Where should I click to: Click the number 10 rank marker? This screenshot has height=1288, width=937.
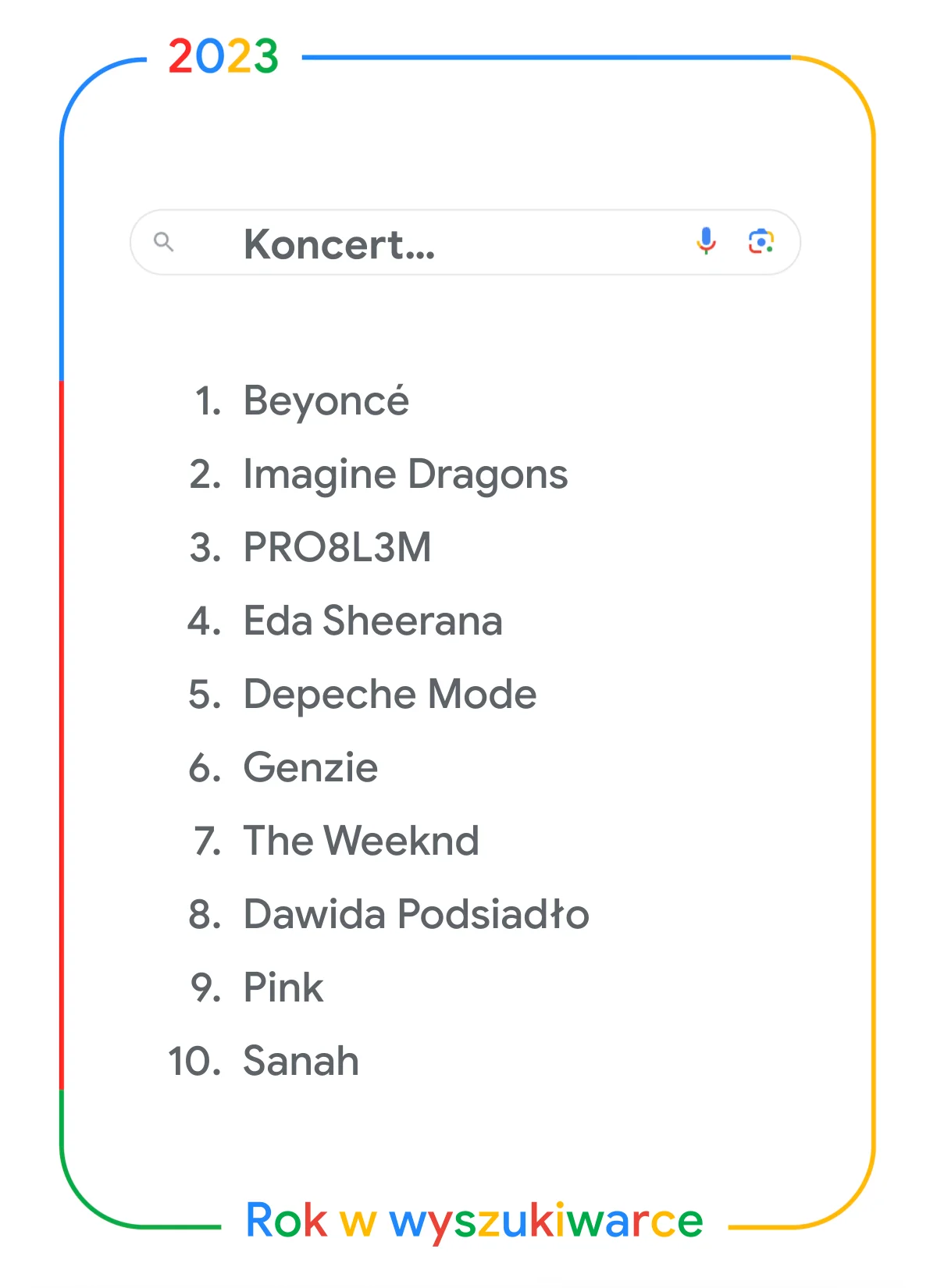point(194,1061)
